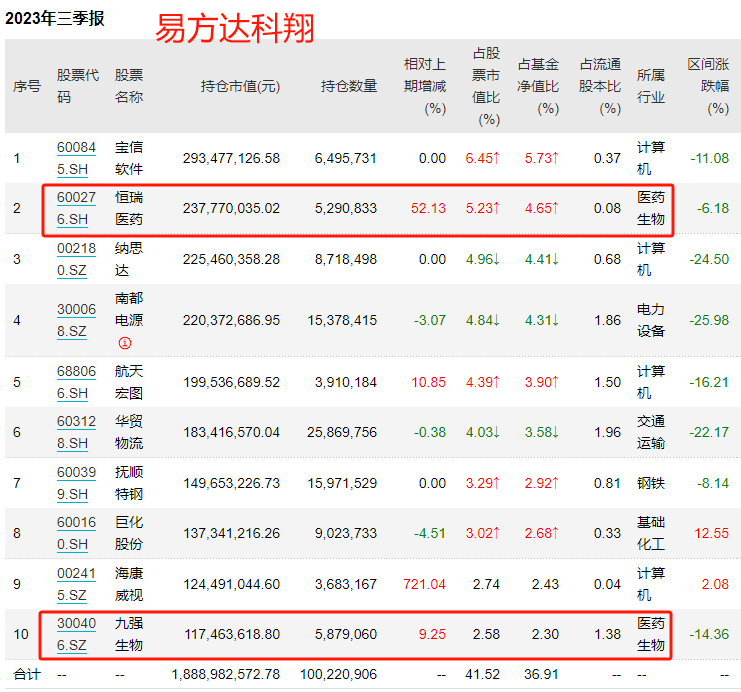The image size is (741, 692).
Task: Click the 占基金净值比(%) column header
Action: click(538, 86)
